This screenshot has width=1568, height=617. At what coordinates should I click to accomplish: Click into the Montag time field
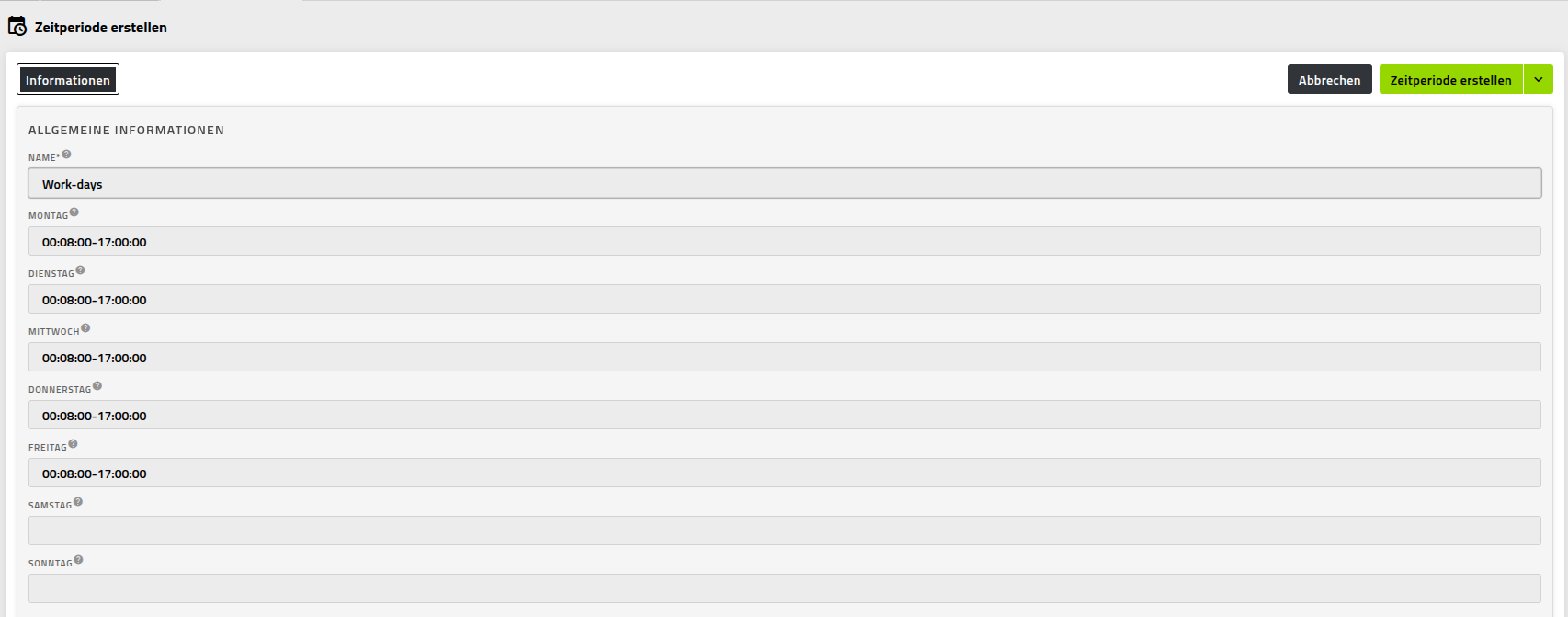coord(784,242)
